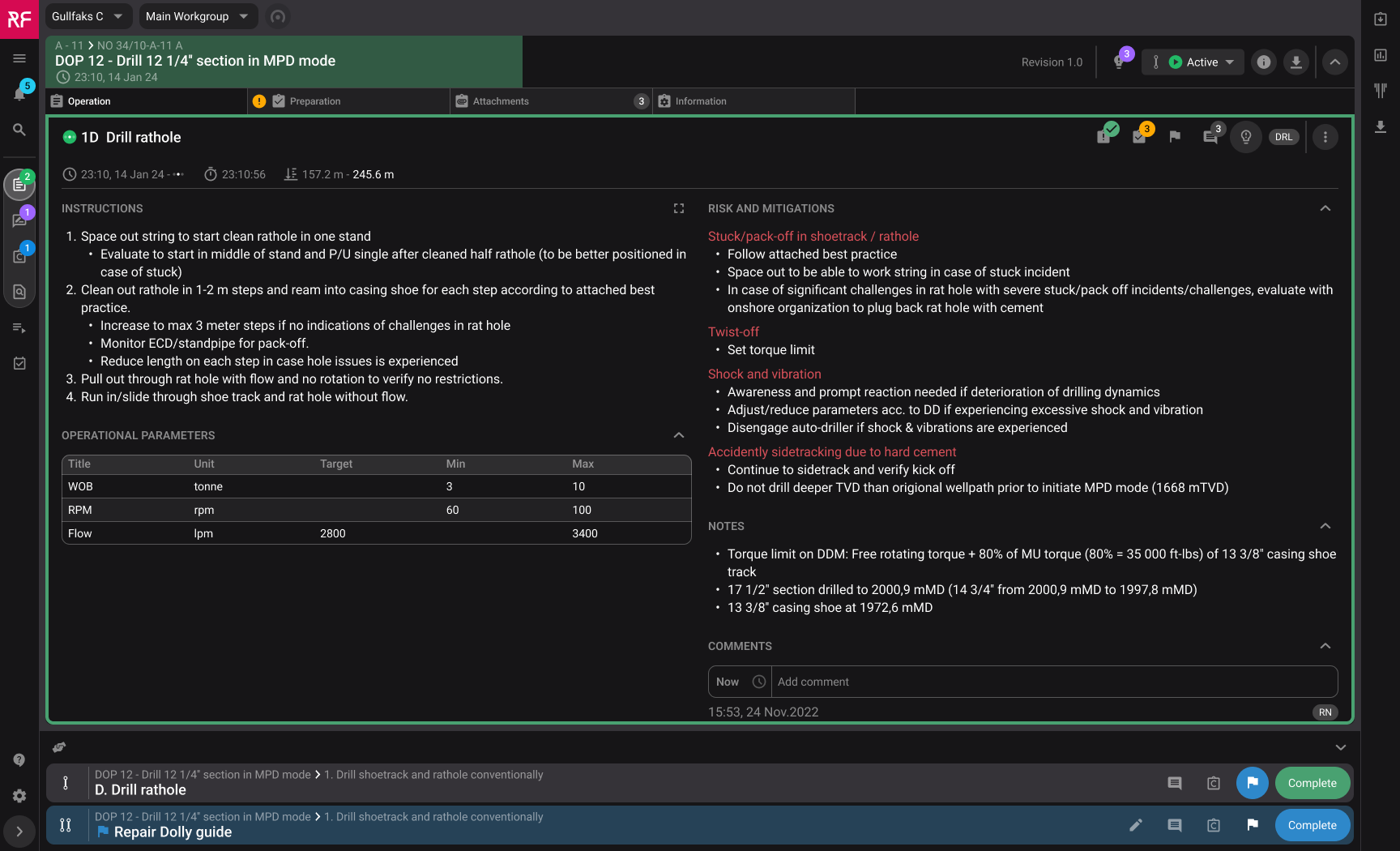Toggle the flag on Repair Dolly guide row
The height and width of the screenshot is (851, 1400).
pos(1253,825)
